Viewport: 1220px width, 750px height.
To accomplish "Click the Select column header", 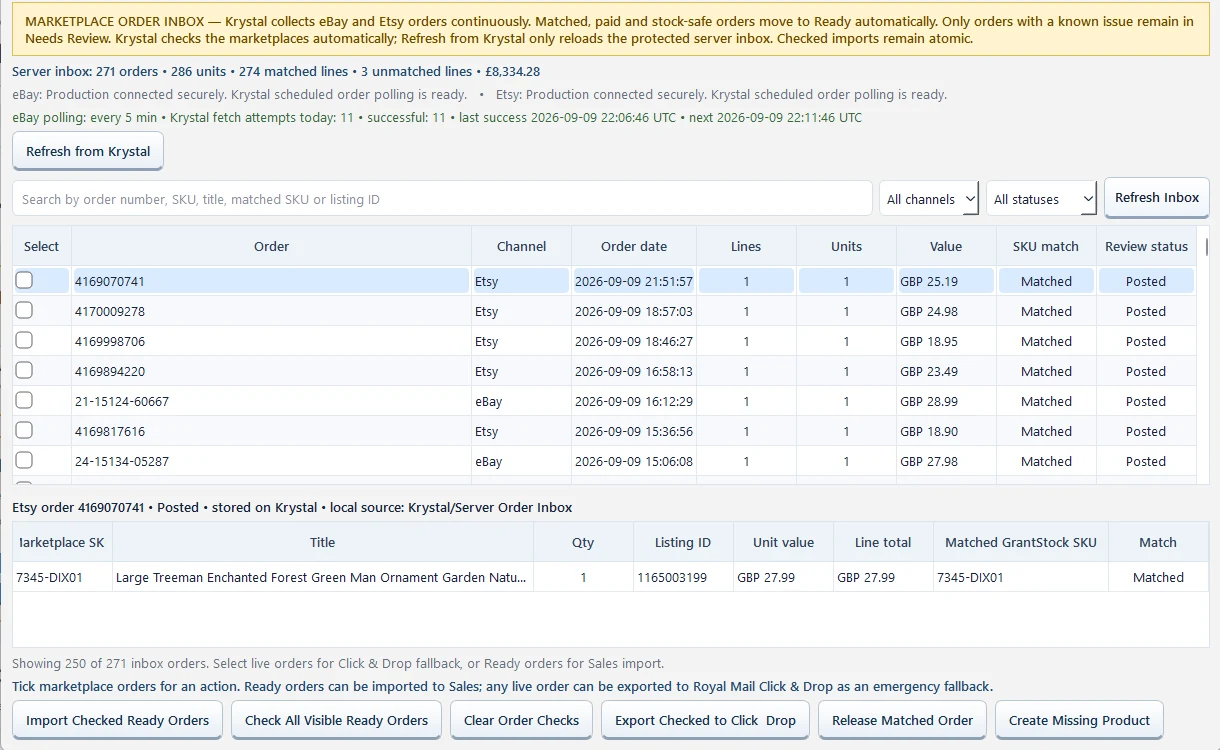I will click(x=42, y=246).
